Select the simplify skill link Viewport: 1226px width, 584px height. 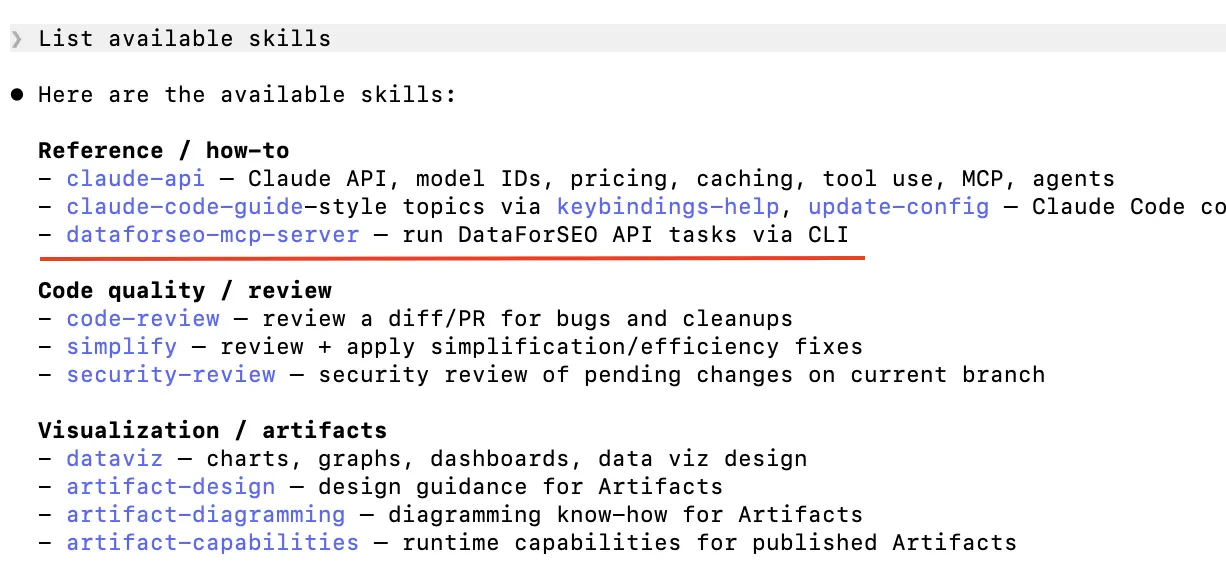pyautogui.click(x=122, y=347)
